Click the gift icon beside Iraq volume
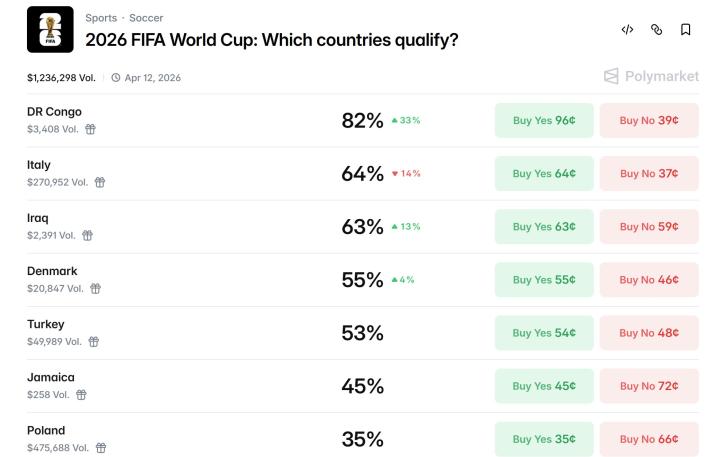 pos(87,235)
